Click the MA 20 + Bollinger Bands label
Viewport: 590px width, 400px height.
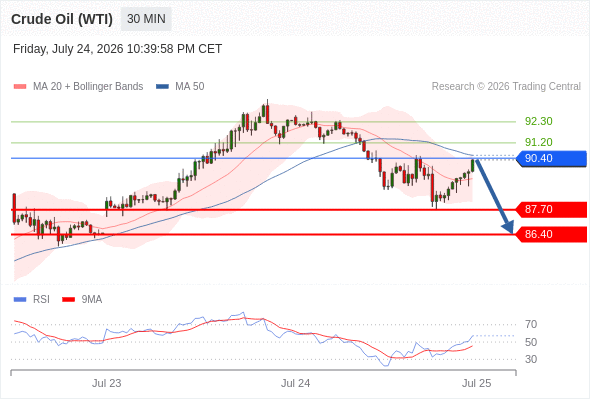click(88, 87)
